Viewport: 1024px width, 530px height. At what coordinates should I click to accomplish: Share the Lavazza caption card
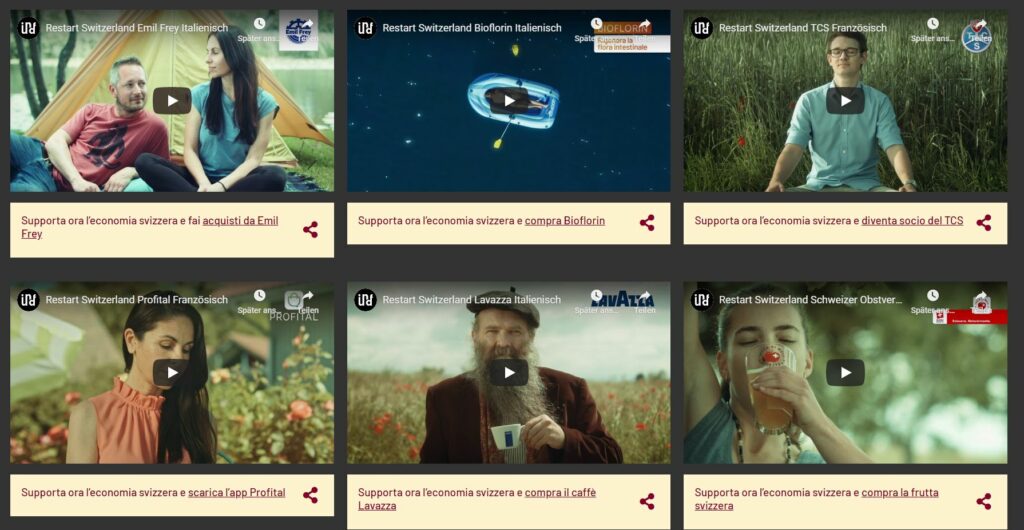tap(647, 501)
